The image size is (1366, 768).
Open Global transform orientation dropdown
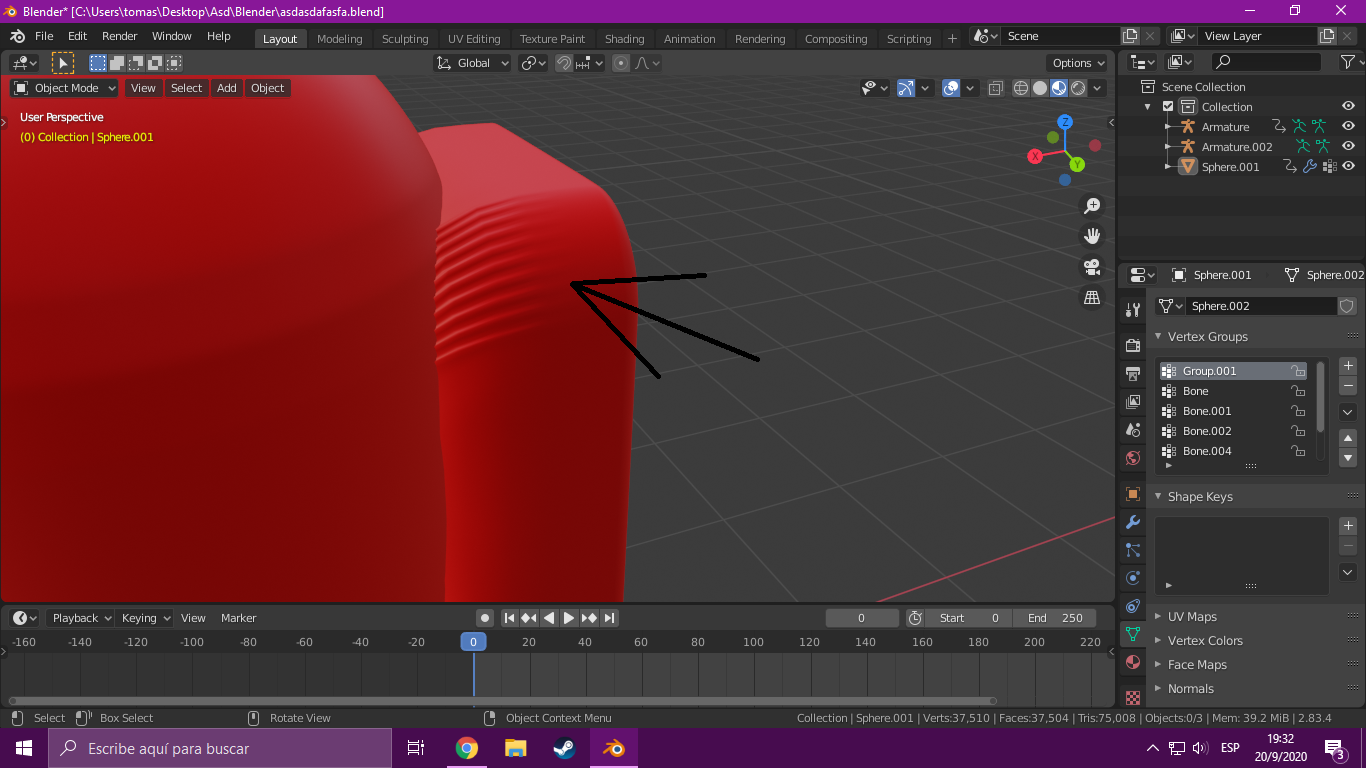473,63
